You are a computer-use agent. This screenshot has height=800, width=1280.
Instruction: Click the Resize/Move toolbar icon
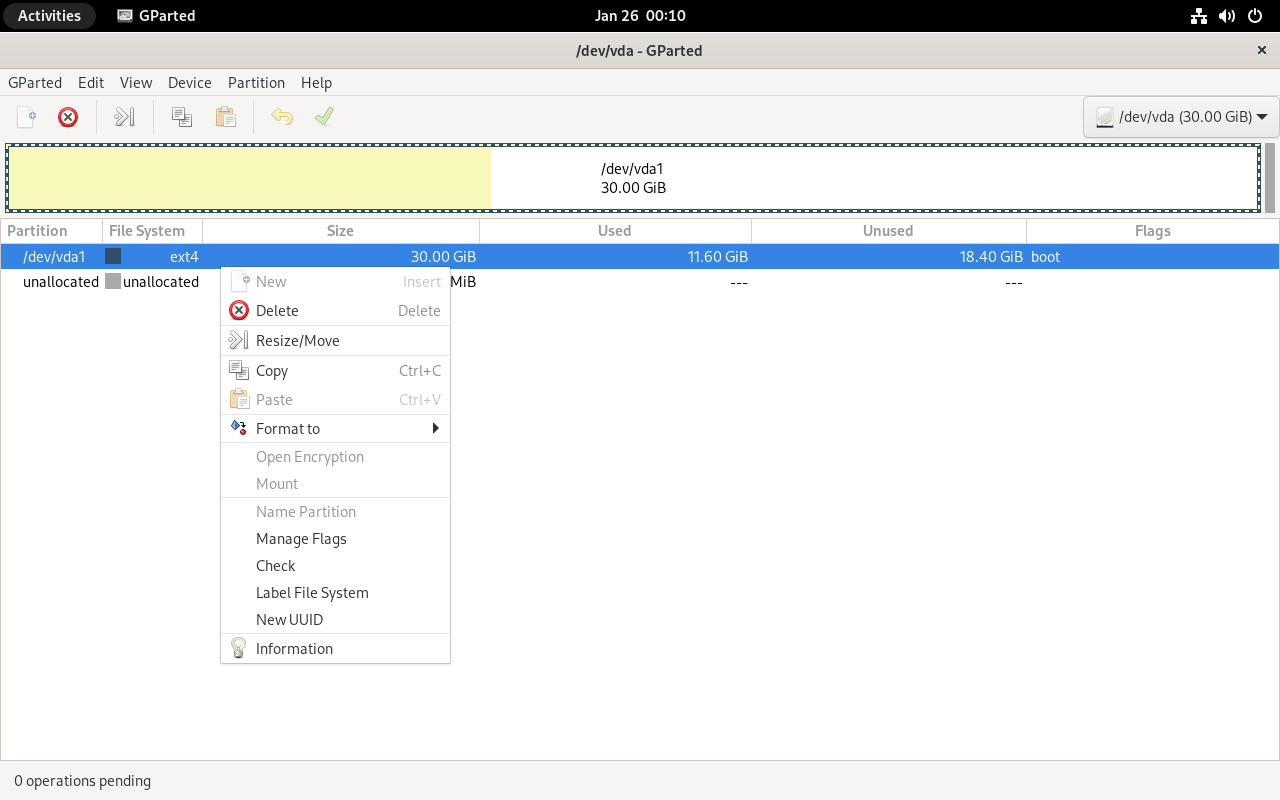pyautogui.click(x=124, y=117)
